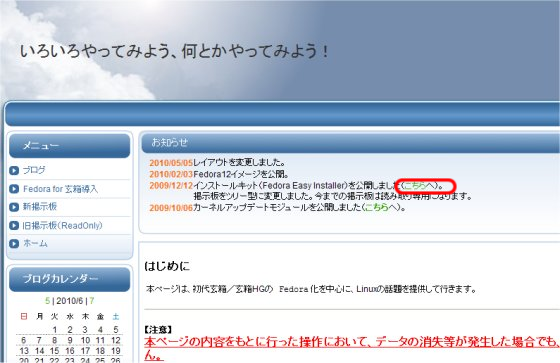Select day 19 in blog calendar

tap(116, 351)
